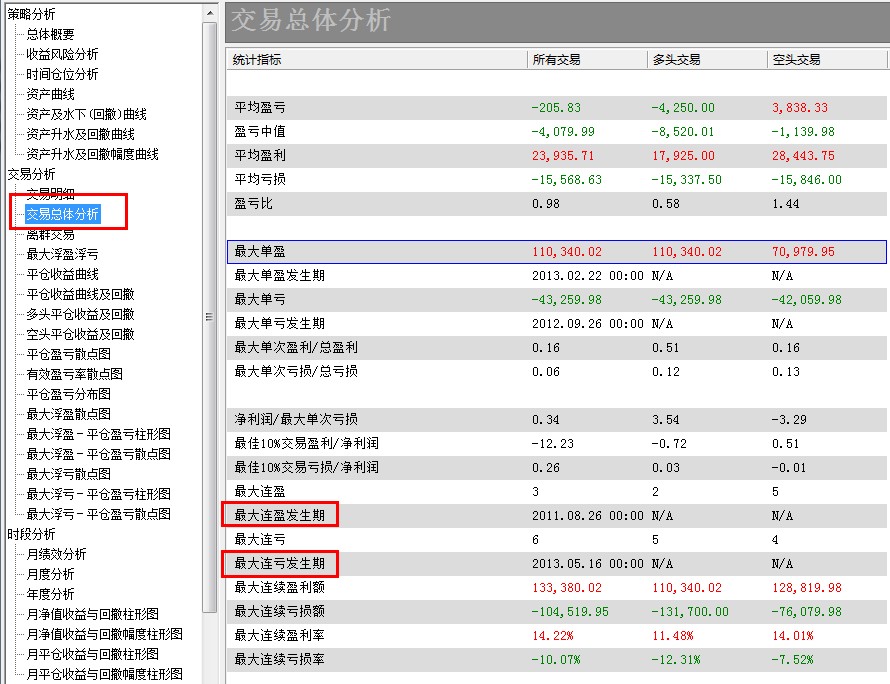
Task: Click the 多头交易 column header
Action: click(707, 59)
